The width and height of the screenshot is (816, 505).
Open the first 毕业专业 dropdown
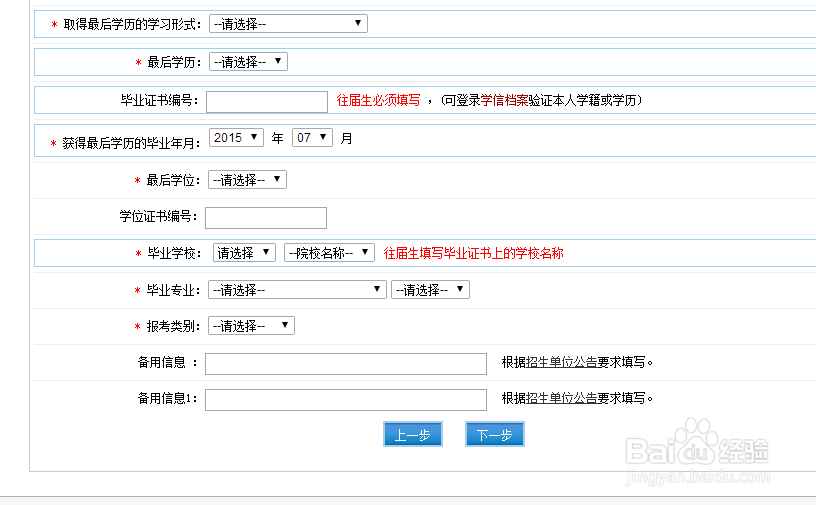click(297, 289)
